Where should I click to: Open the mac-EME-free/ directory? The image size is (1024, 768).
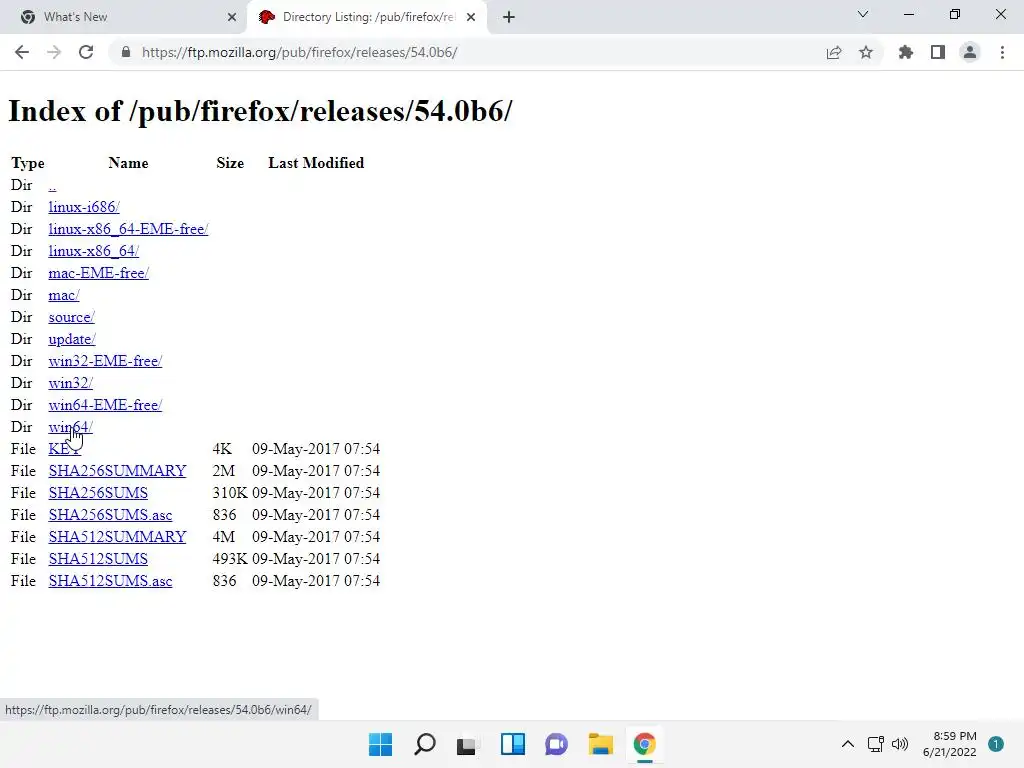[99, 273]
